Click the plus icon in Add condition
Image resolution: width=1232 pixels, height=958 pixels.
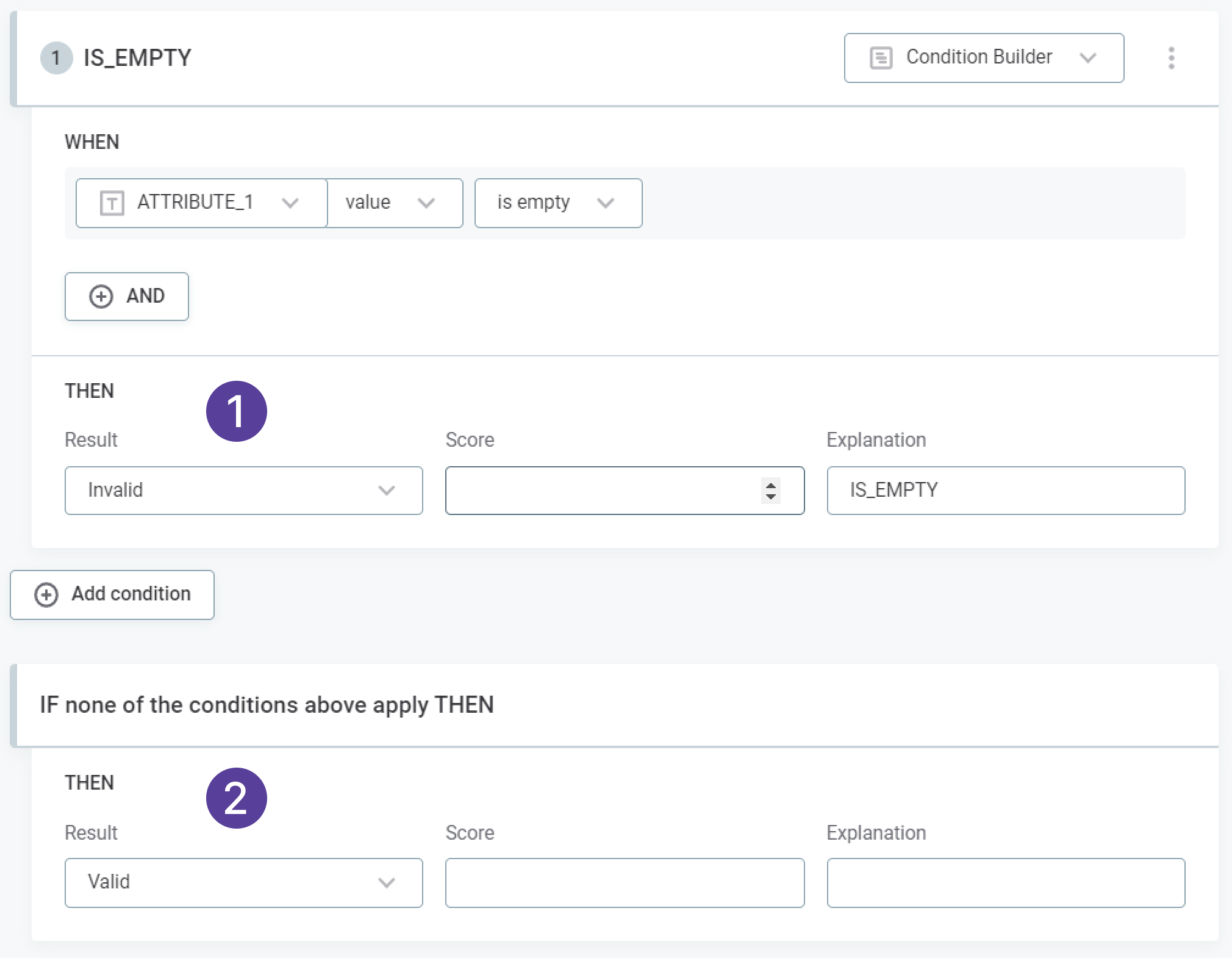46,595
